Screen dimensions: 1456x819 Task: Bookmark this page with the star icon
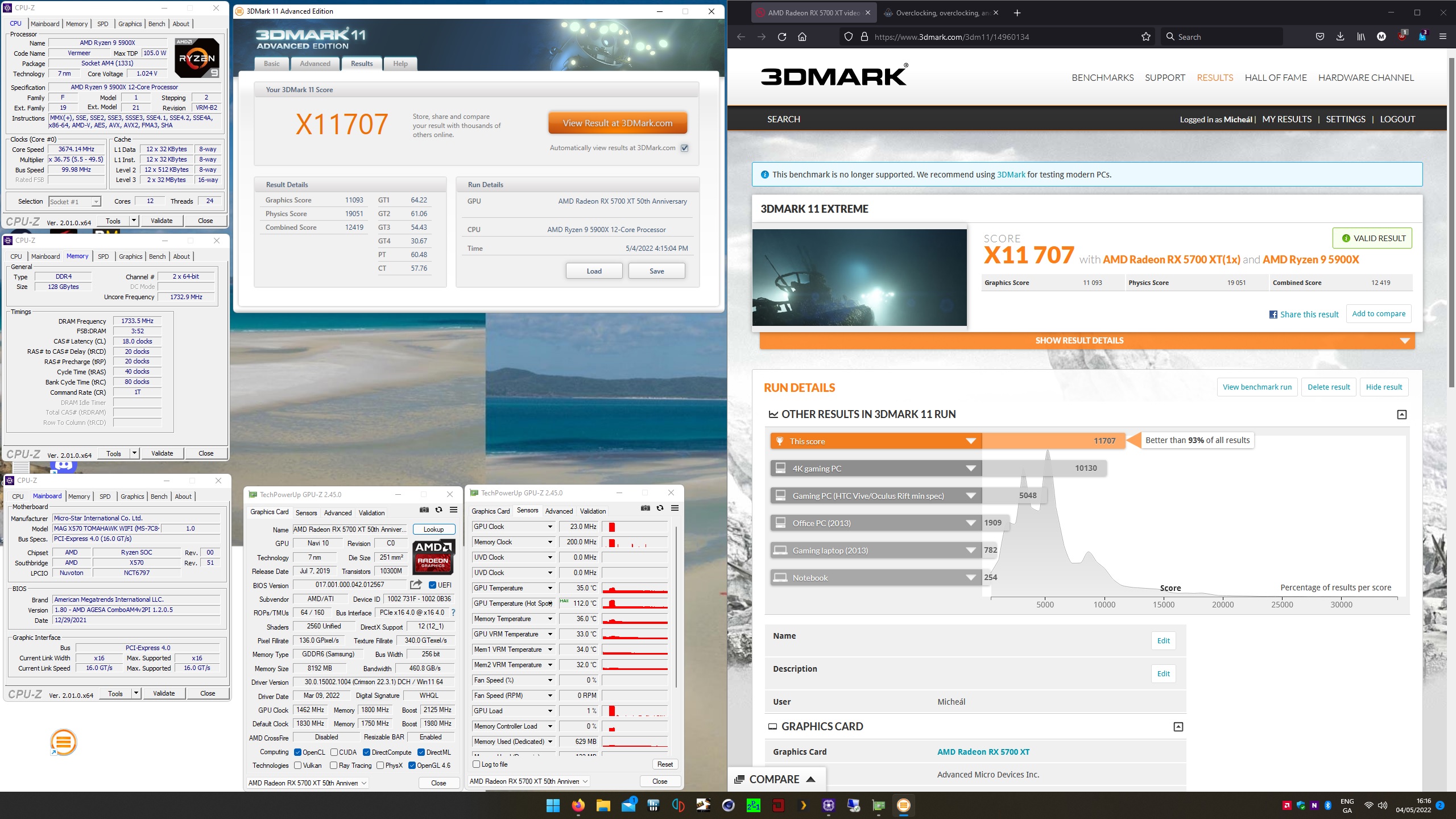click(x=1145, y=37)
